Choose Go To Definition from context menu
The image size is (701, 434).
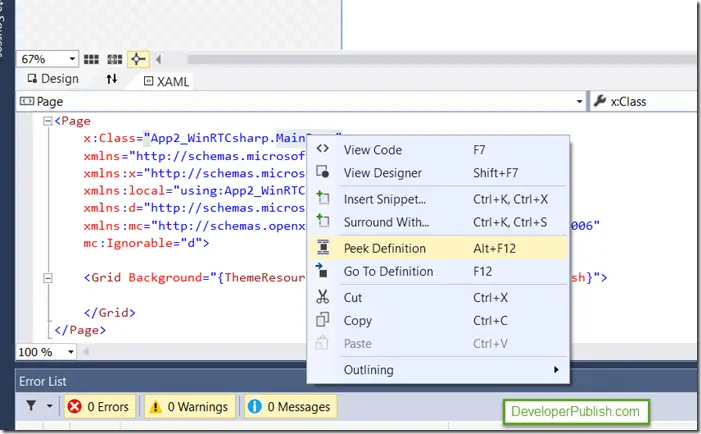tap(438, 271)
